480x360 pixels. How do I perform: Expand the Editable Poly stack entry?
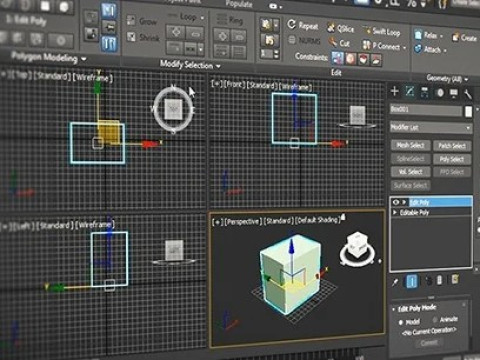395,212
